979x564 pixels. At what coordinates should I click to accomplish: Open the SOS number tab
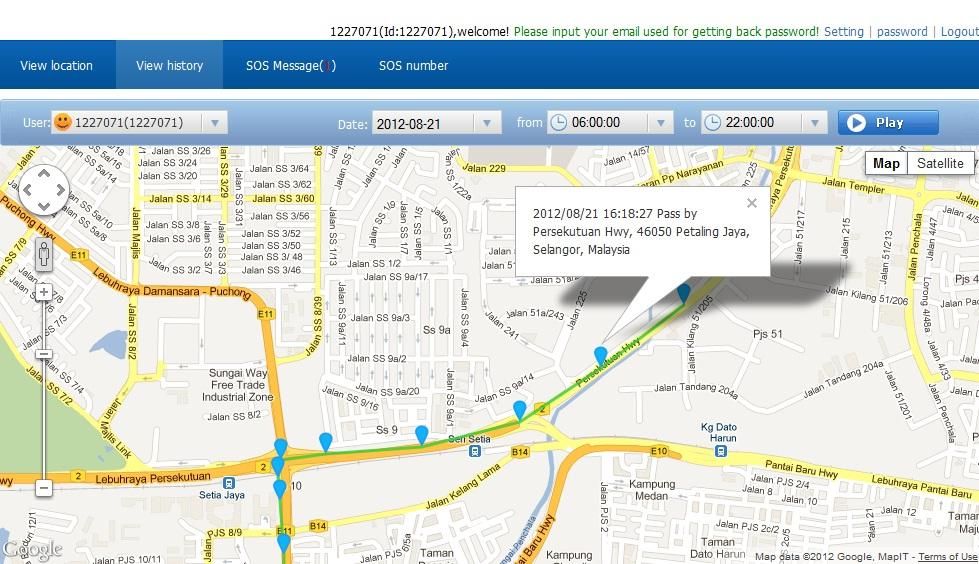(413, 66)
